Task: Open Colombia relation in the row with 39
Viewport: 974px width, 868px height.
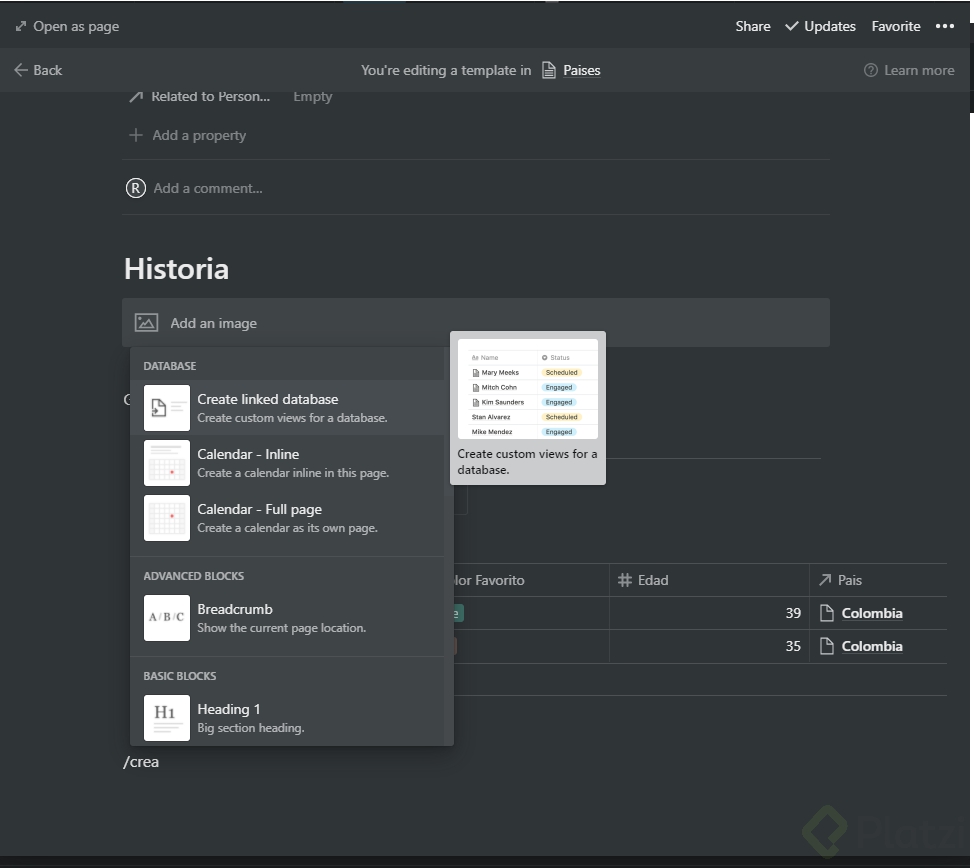Action: (x=872, y=613)
